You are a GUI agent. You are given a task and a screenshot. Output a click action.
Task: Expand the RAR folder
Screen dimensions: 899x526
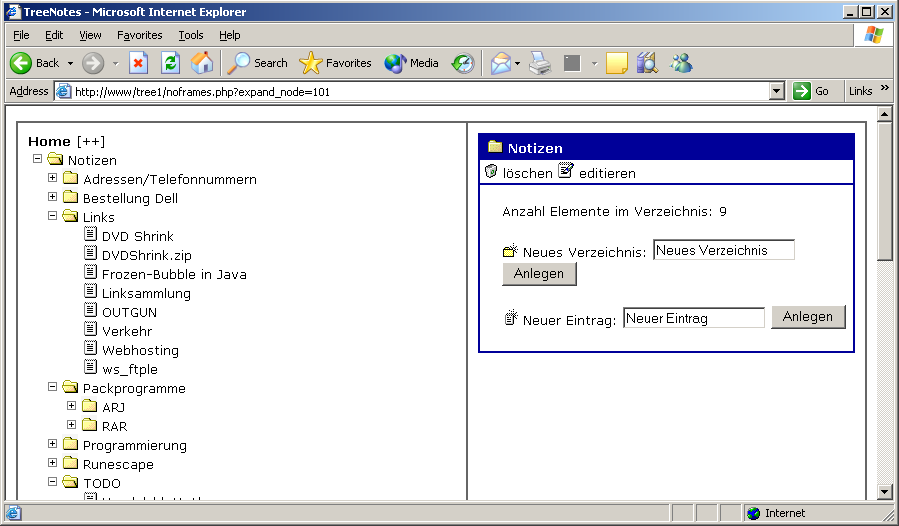72,424
